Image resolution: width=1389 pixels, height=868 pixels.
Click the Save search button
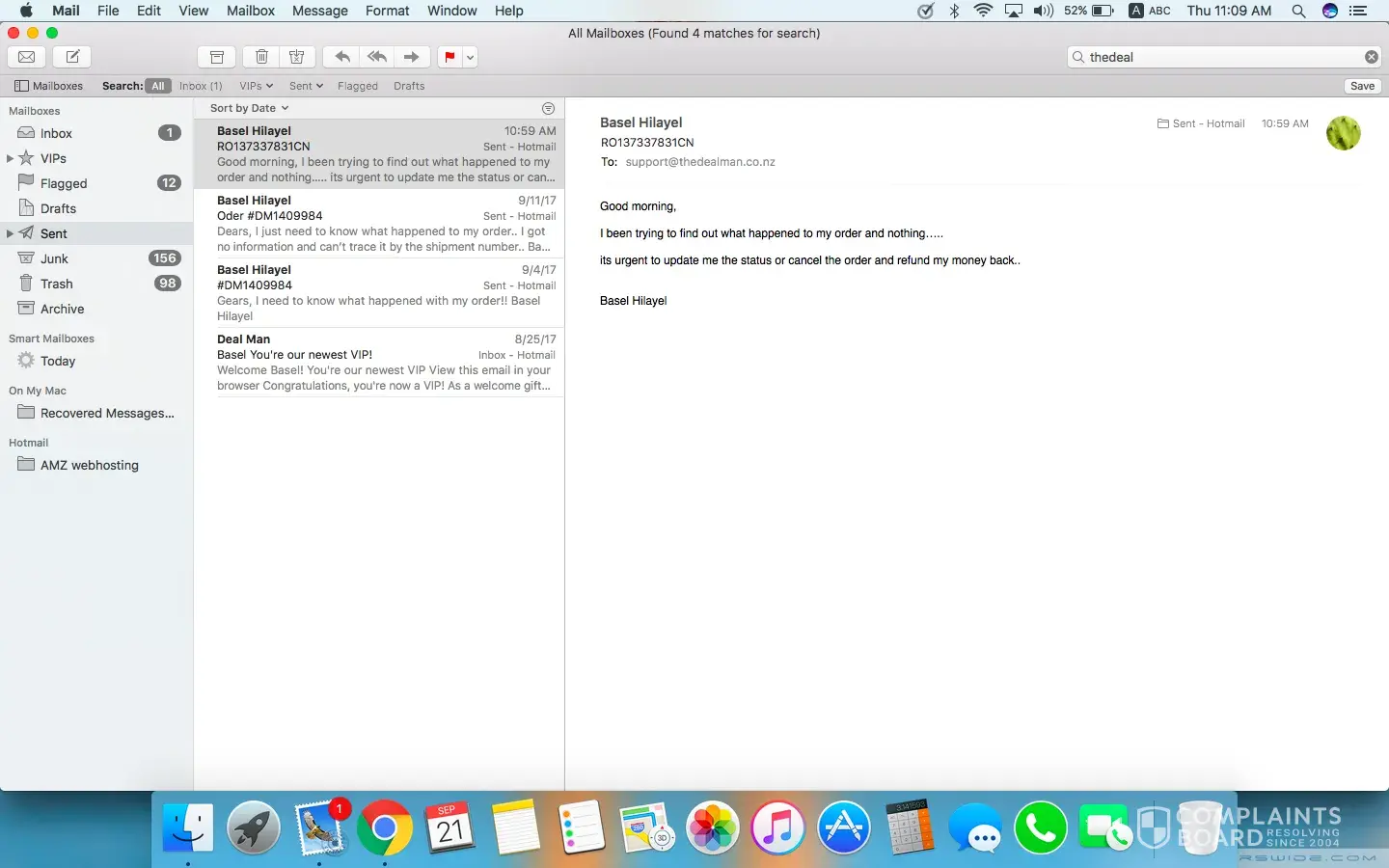(1362, 86)
